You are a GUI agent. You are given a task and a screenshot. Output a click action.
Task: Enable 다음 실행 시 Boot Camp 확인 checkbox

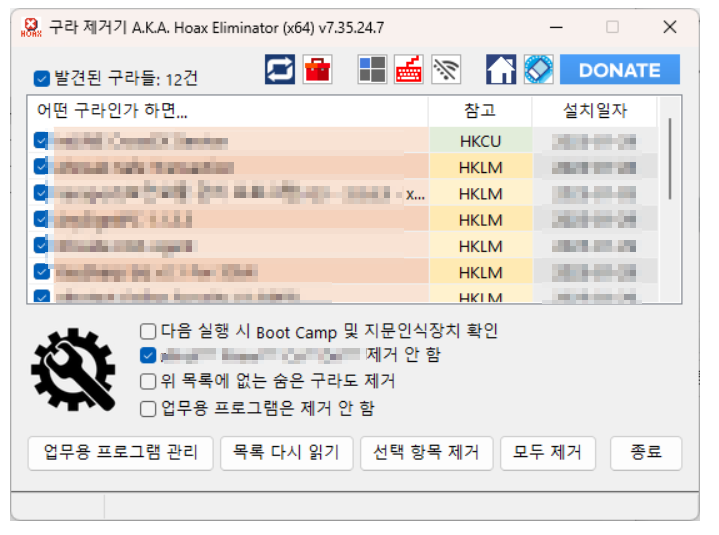[x=148, y=331]
